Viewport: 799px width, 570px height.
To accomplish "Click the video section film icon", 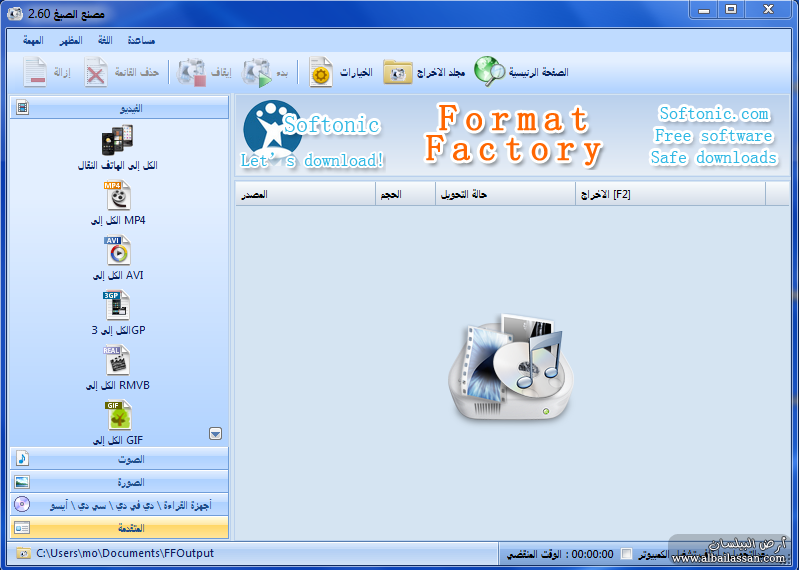I will (x=22, y=107).
